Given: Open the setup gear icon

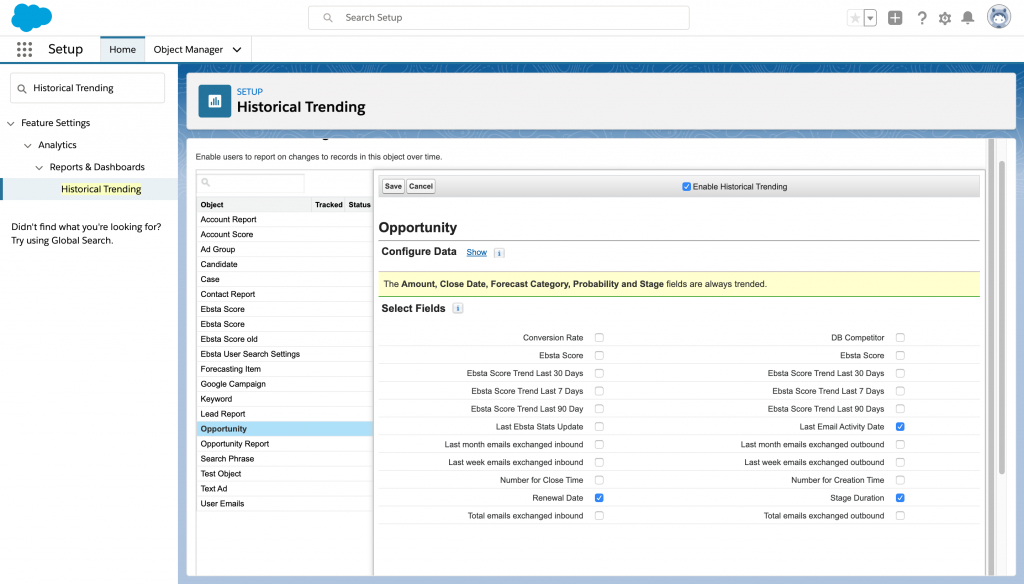Looking at the screenshot, I should pos(945,18).
